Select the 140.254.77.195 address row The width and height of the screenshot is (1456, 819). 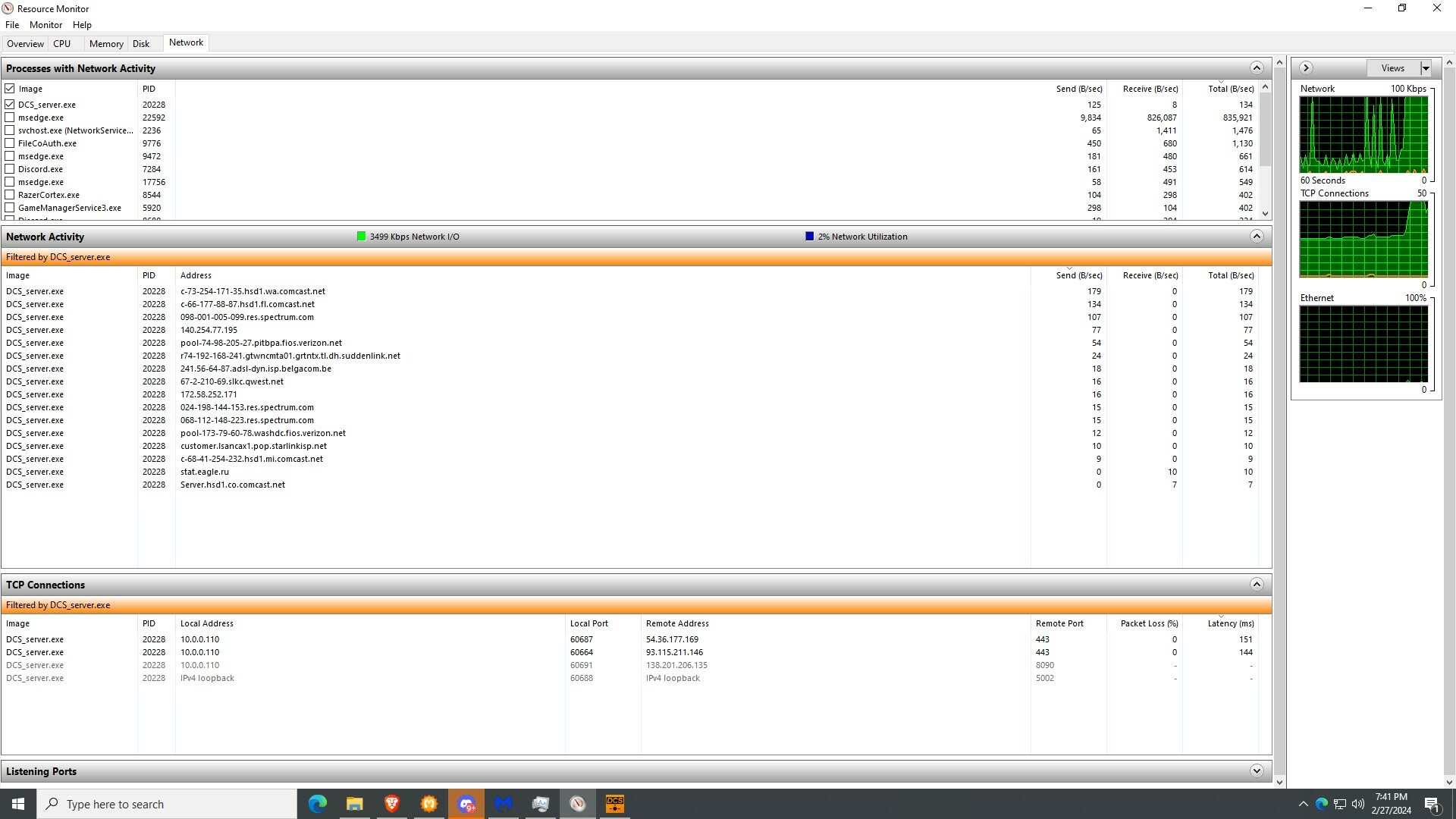tap(629, 330)
